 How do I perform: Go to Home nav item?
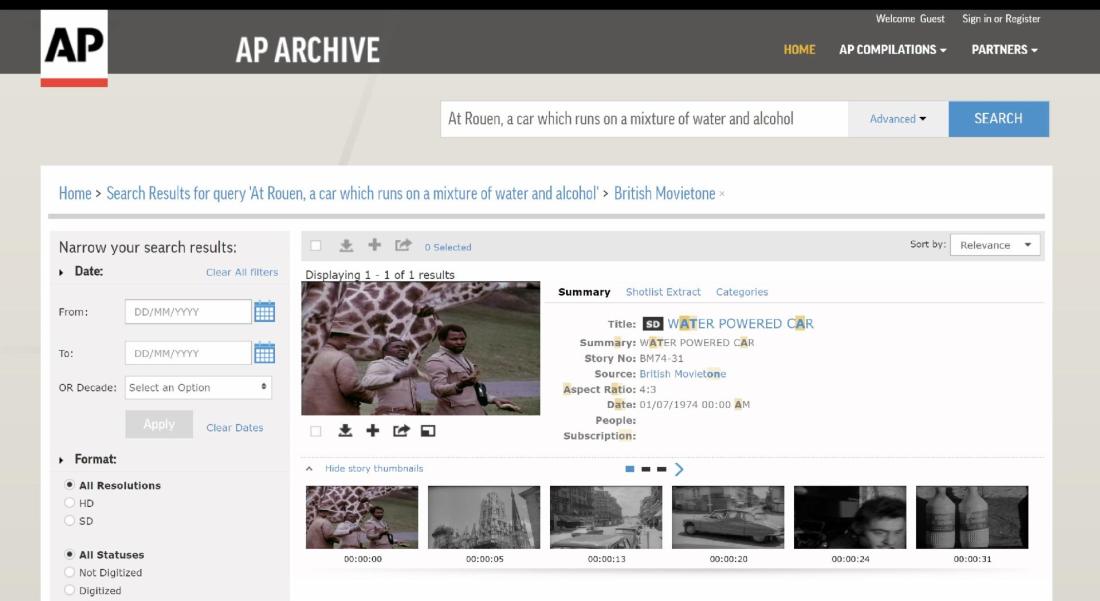pyautogui.click(x=799, y=50)
